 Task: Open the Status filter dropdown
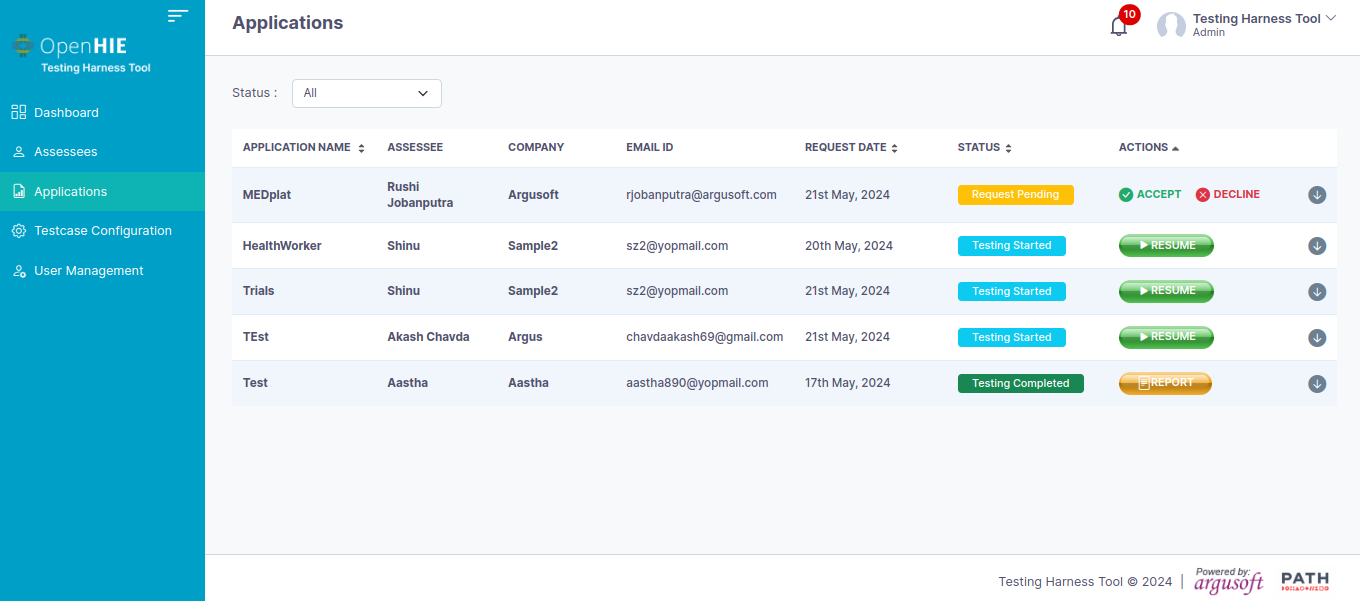point(367,93)
